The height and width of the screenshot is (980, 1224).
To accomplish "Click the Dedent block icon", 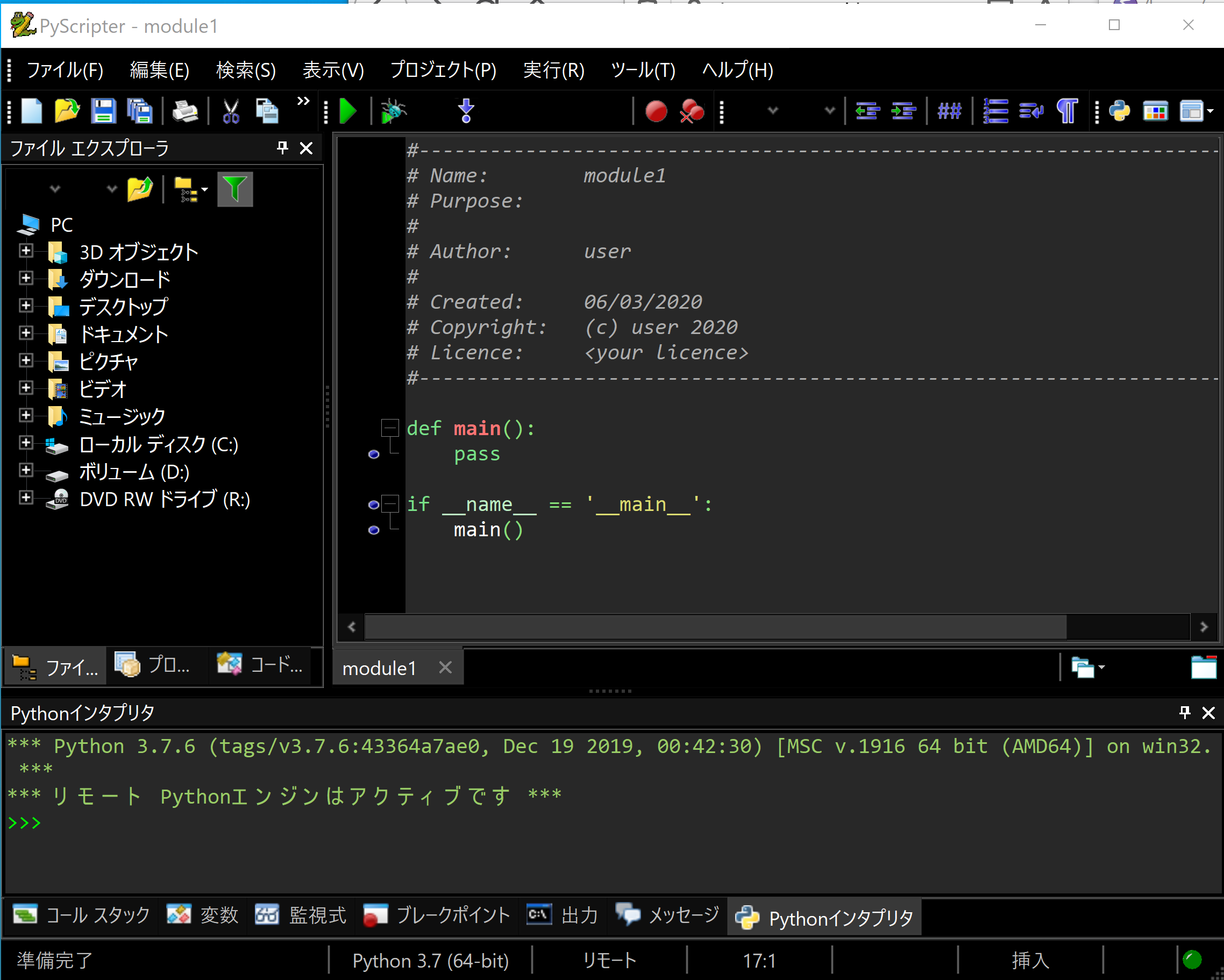I will pos(867,111).
